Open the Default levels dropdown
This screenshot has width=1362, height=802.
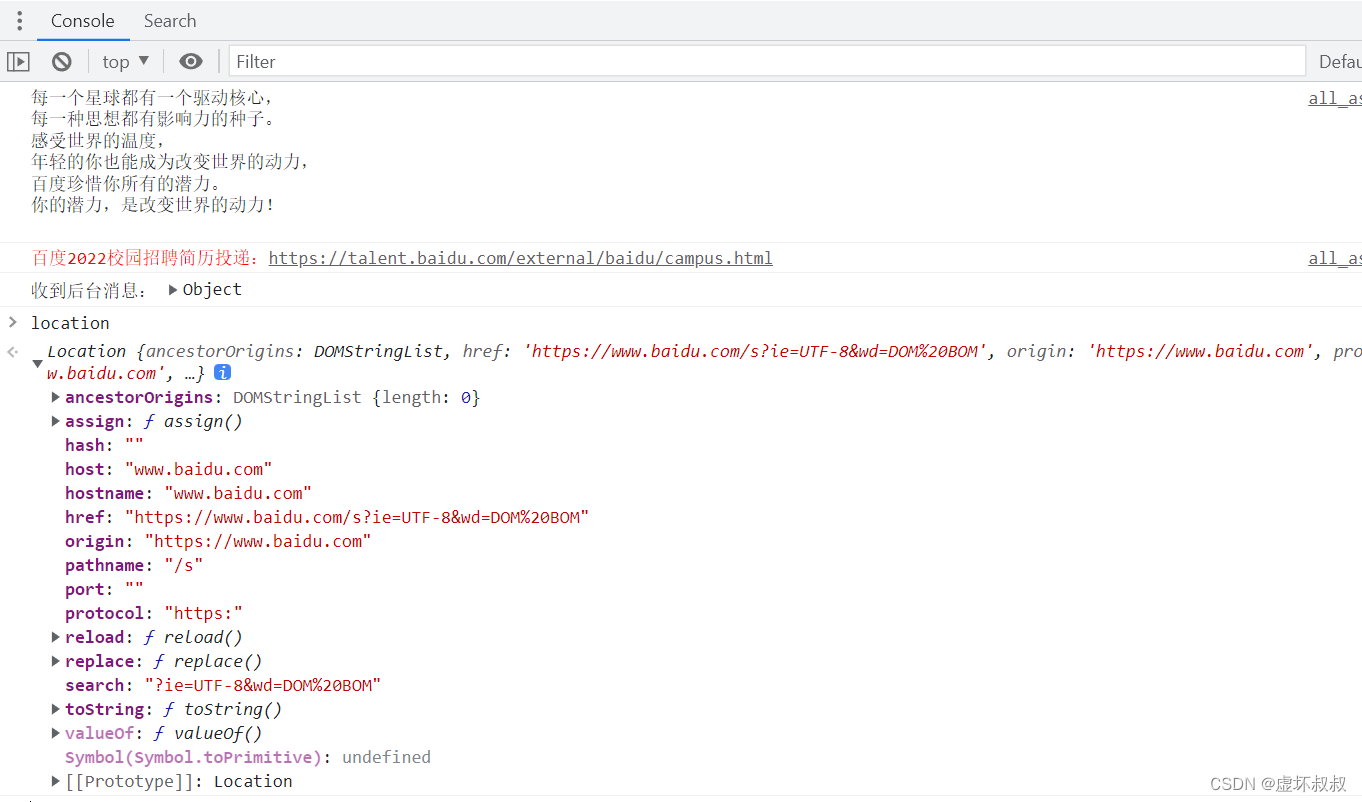(x=1340, y=62)
